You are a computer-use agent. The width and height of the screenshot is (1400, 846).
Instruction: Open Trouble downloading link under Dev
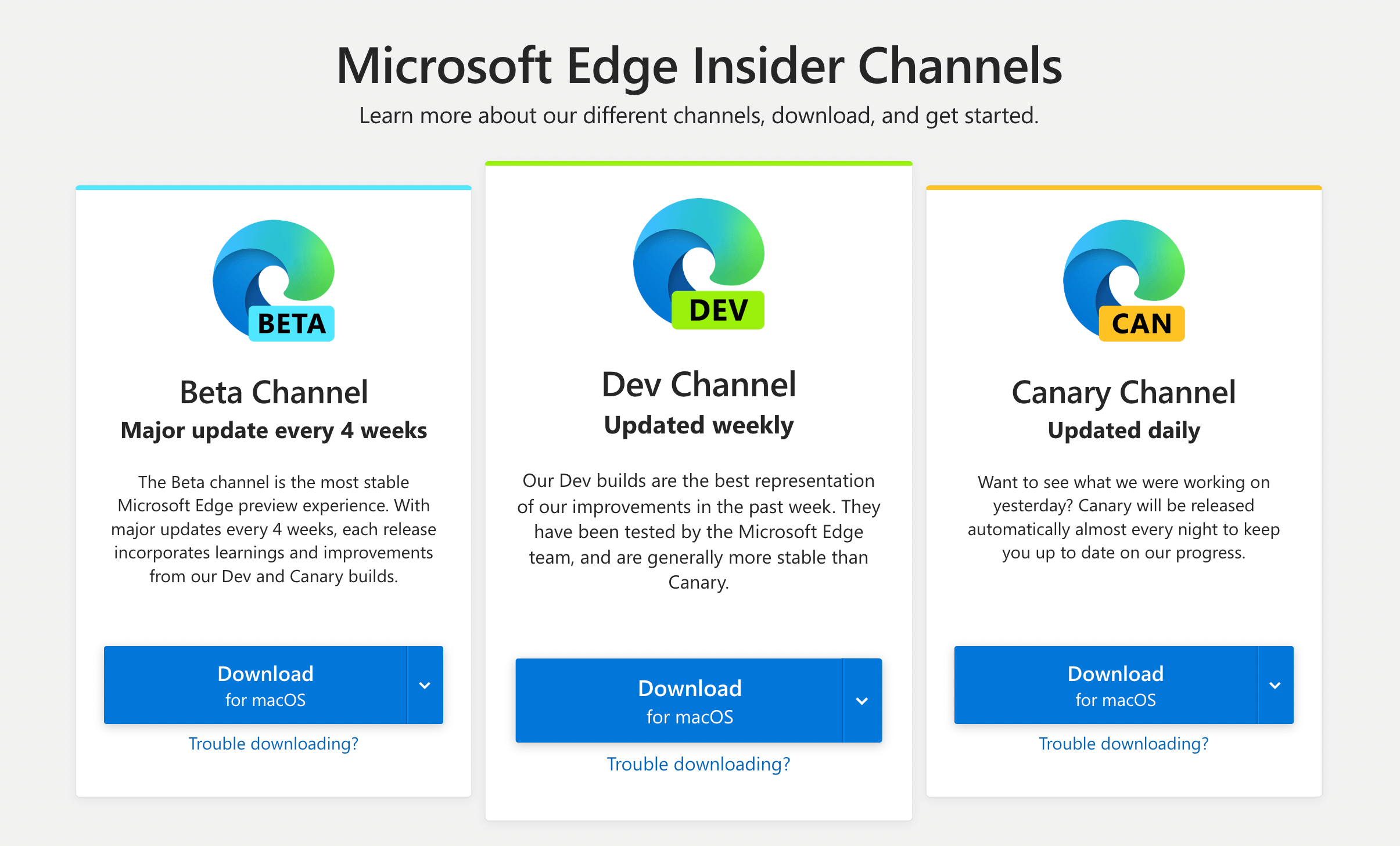click(699, 764)
